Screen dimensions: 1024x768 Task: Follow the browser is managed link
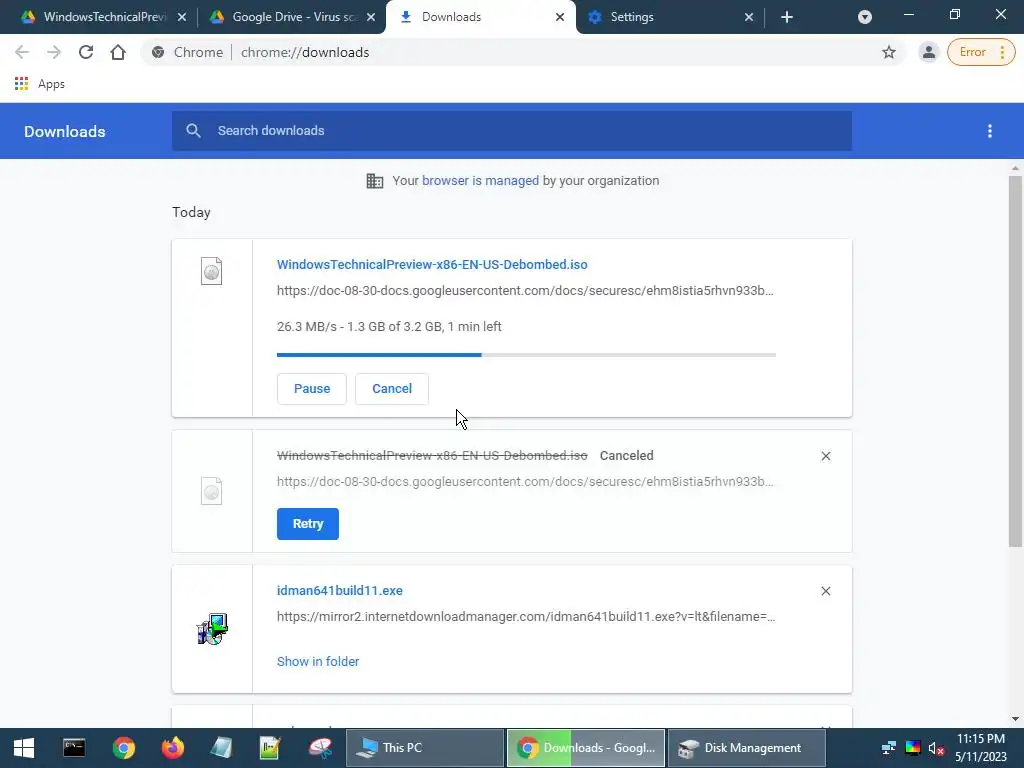480,181
